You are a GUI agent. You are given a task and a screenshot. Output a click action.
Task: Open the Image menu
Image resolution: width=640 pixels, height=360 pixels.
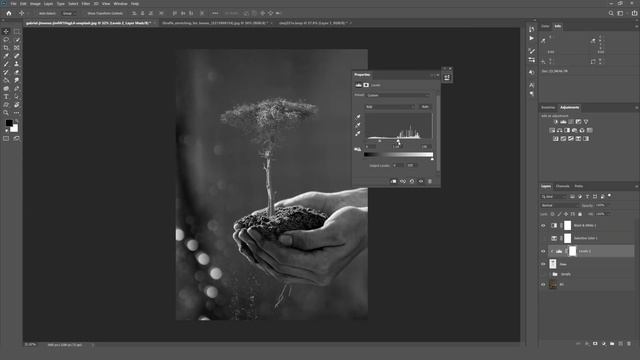coord(35,4)
